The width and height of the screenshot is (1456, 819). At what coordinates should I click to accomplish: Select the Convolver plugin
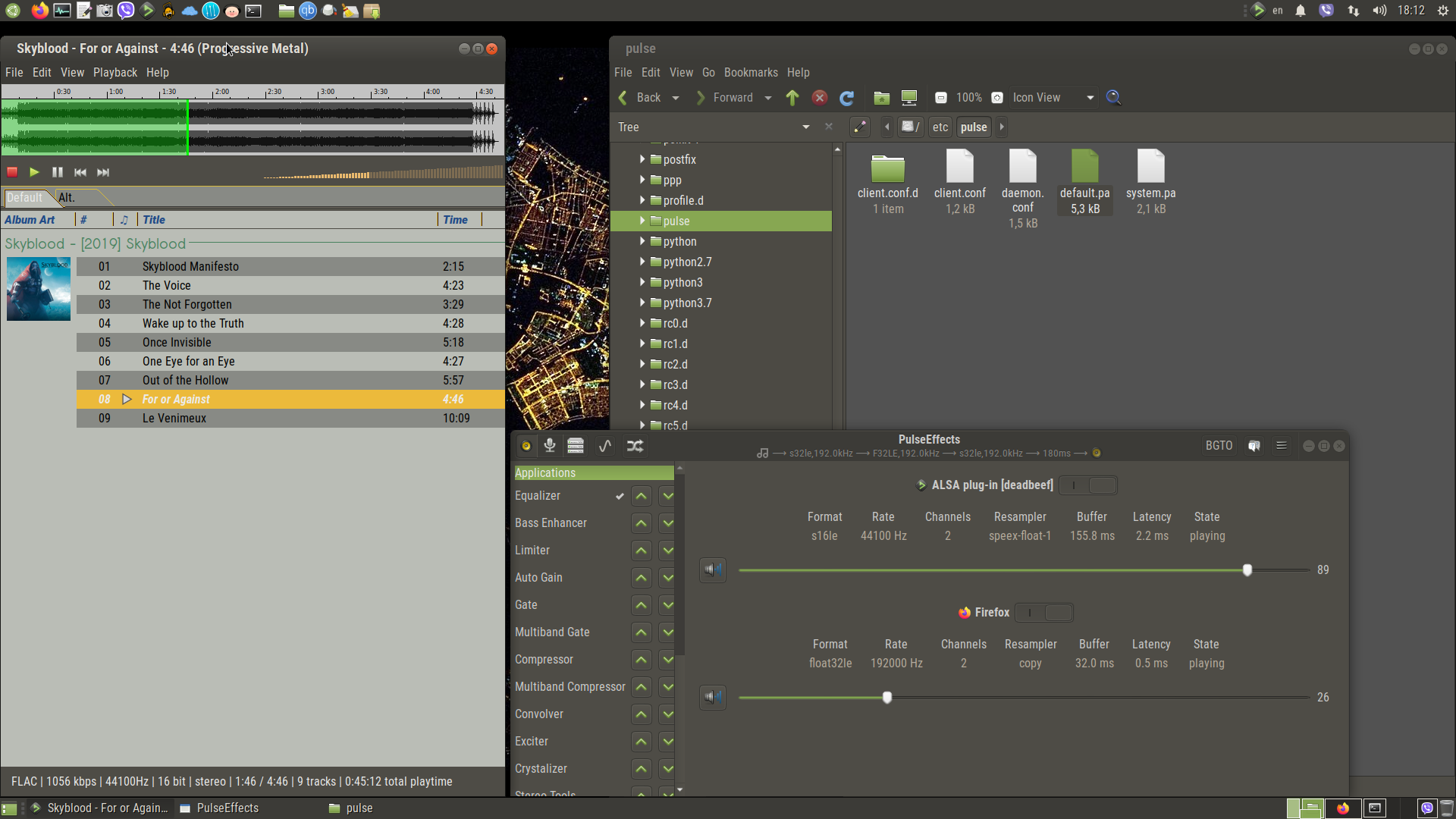coord(539,714)
